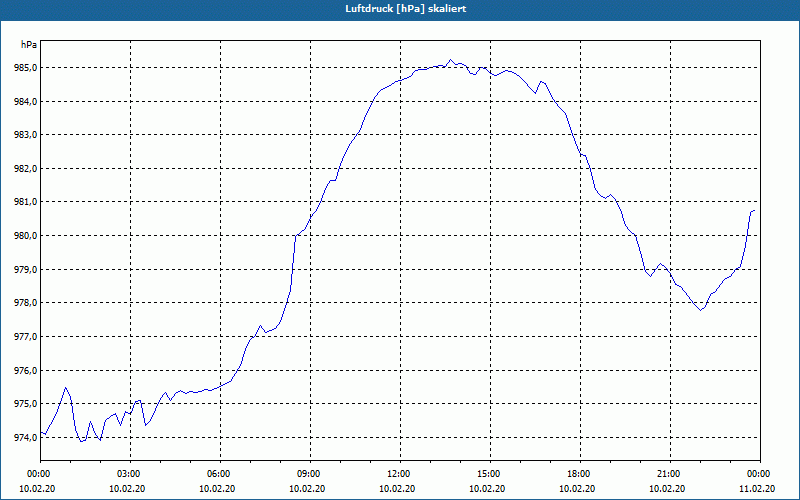This screenshot has width=800, height=500.
Task: Click the 974,0 axis label
Action: (27, 438)
